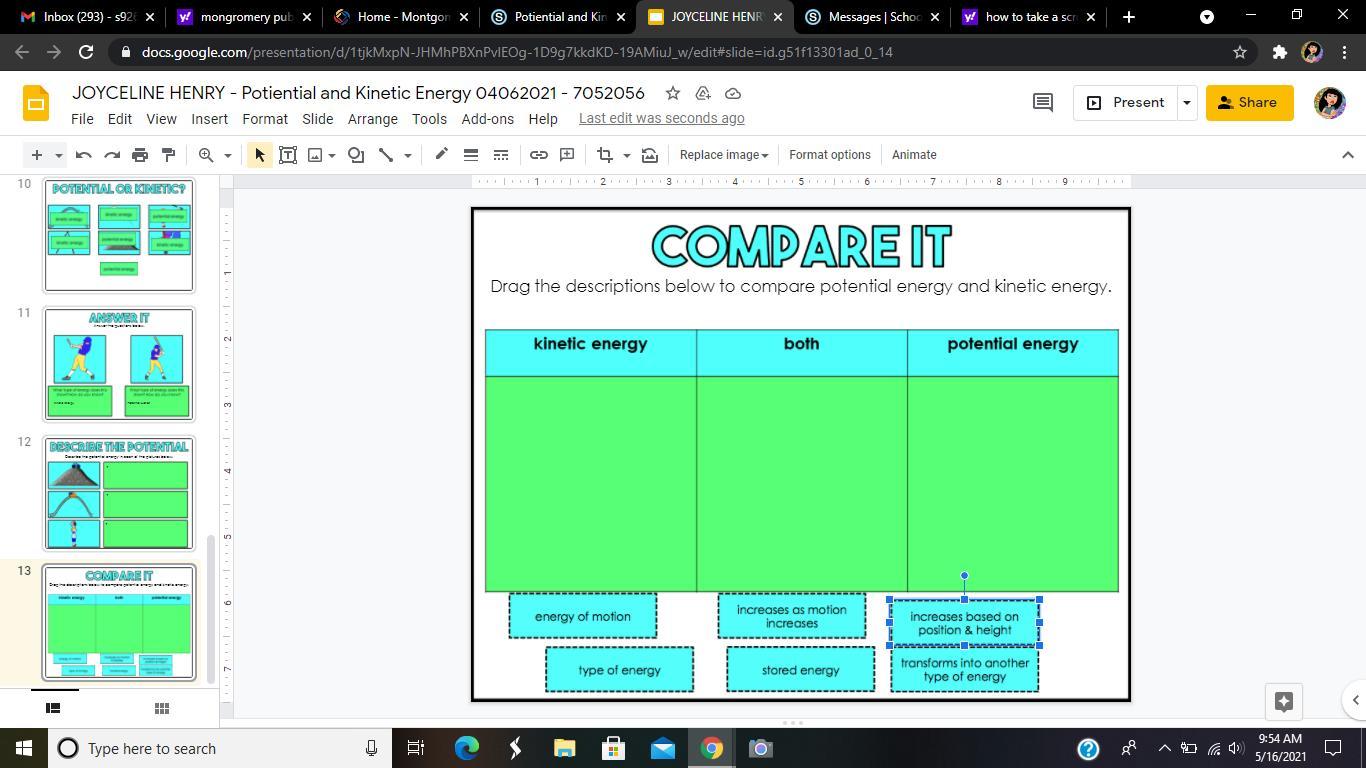
Task: Click the Undo arrow in toolbar
Action: click(x=84, y=155)
